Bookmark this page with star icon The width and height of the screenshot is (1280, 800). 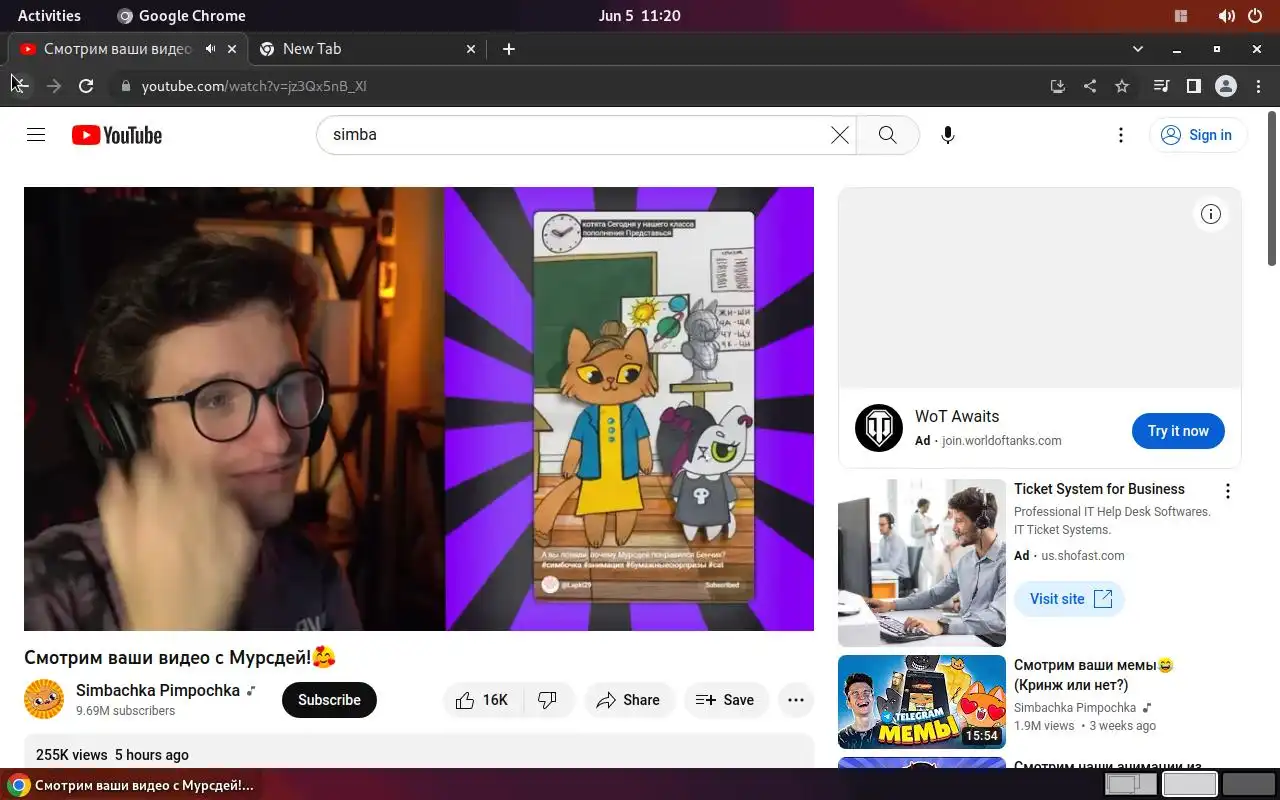tap(1122, 86)
